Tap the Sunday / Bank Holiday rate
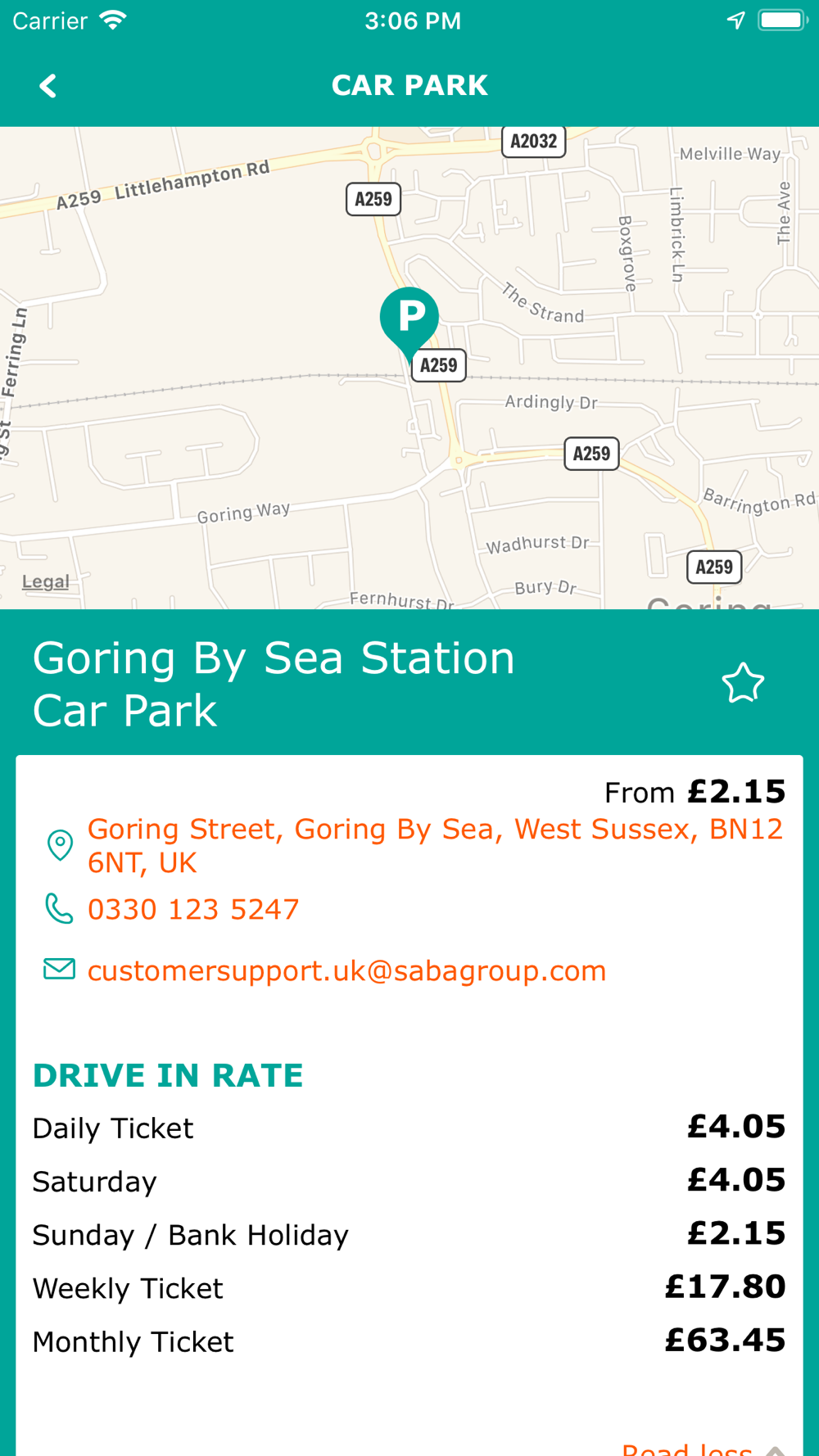Viewport: 819px width, 1456px height. pos(409,1235)
